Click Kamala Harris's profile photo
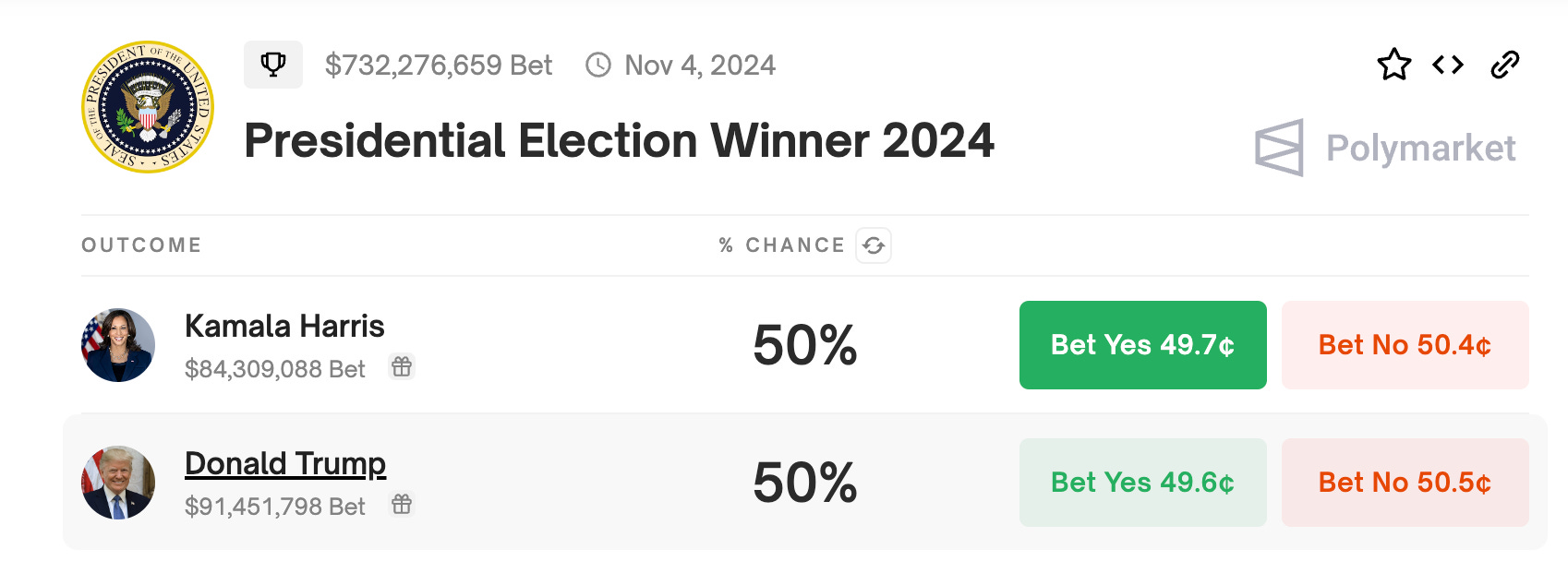Image resolution: width=1568 pixels, height=561 pixels. [118, 345]
